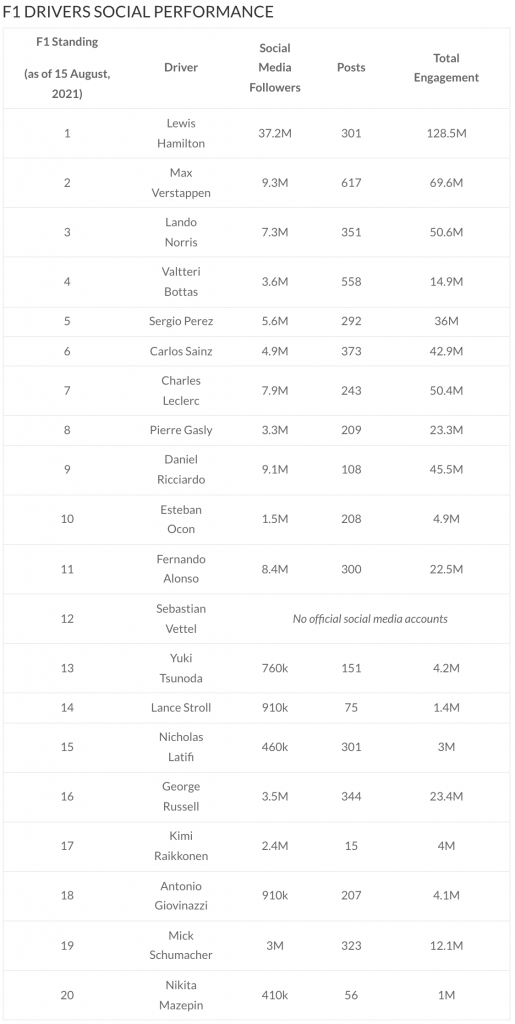The width and height of the screenshot is (515, 1024).
Task: Select the Mick Schumacher driver cell
Action: pyautogui.click(x=181, y=945)
